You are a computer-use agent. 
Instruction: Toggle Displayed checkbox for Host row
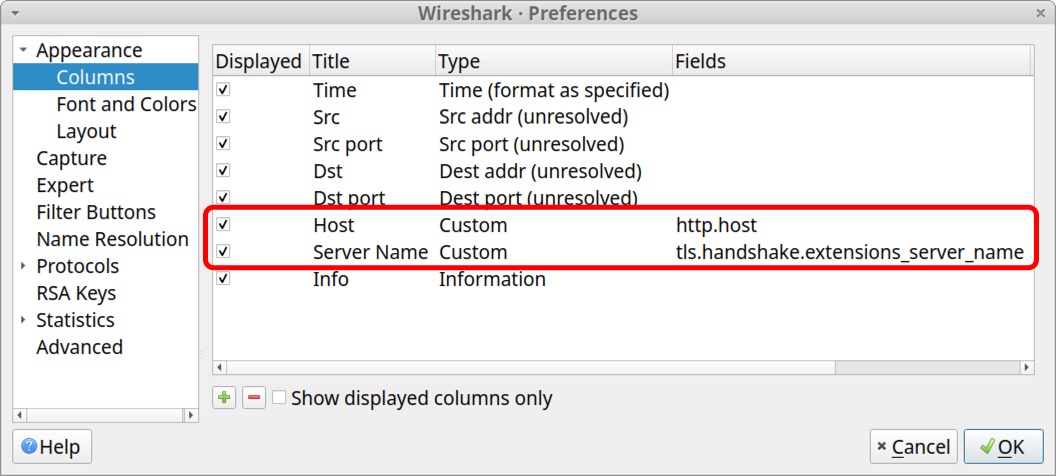click(224, 224)
